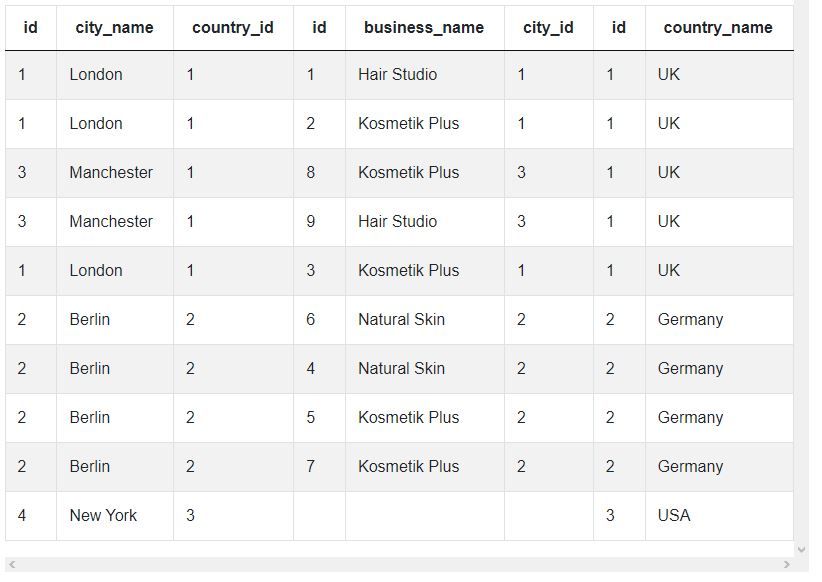Select the Germany cell in last Berlin row

[x=690, y=467]
